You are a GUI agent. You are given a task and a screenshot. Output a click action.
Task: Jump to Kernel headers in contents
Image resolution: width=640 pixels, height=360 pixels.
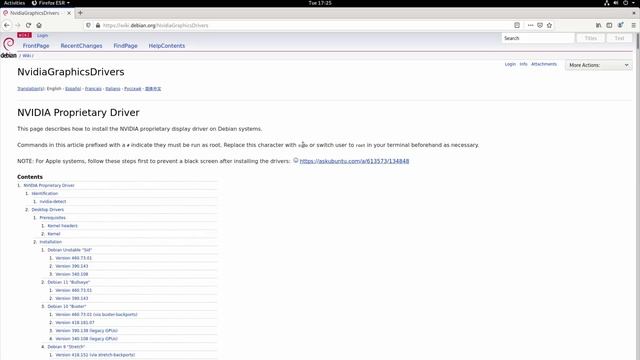62,226
